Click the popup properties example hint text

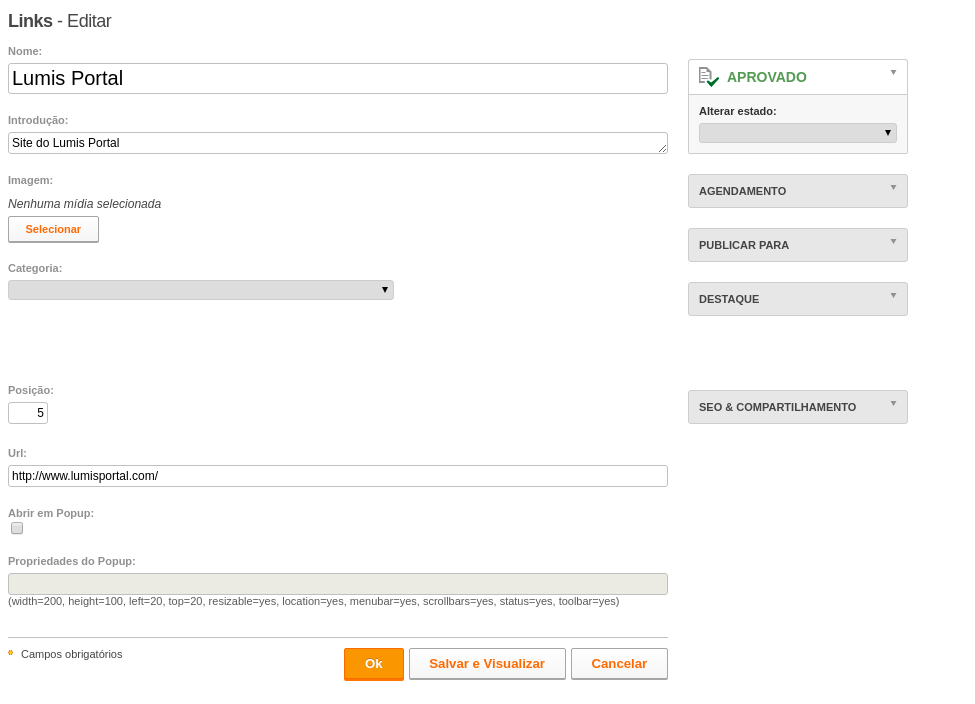click(313, 601)
